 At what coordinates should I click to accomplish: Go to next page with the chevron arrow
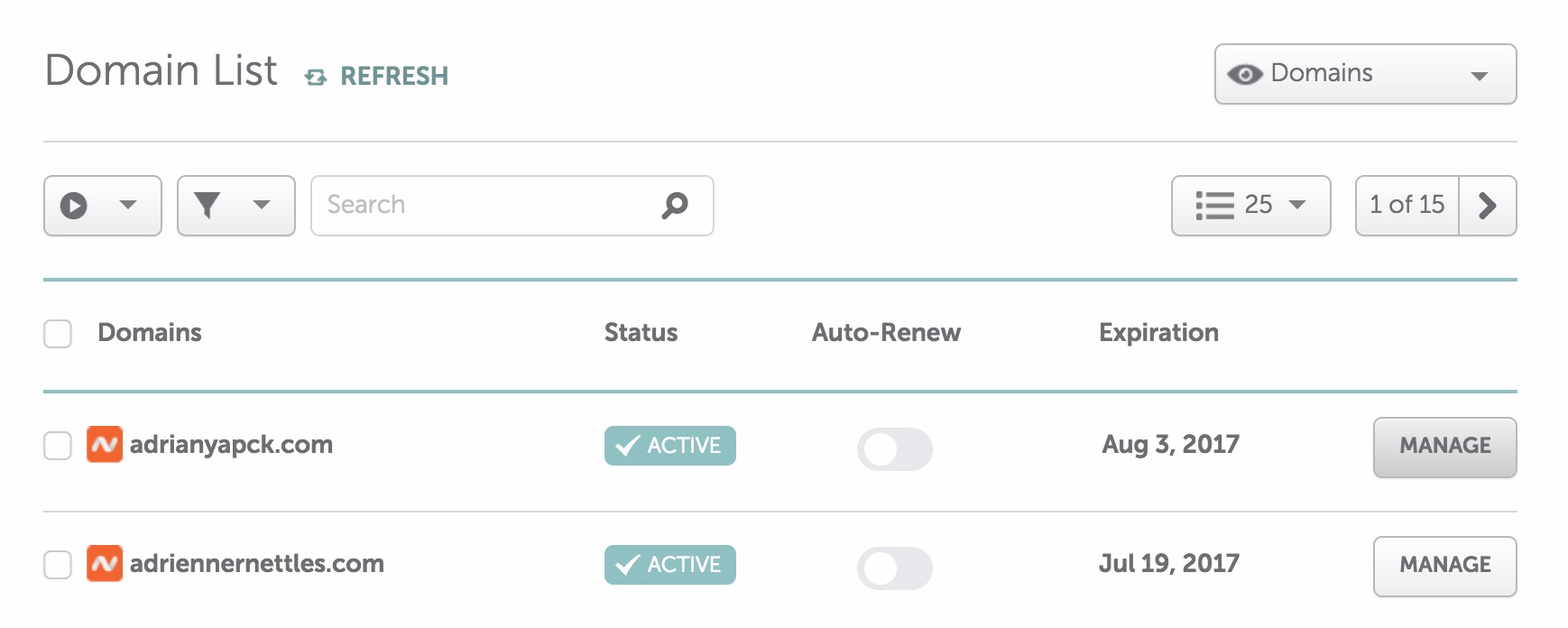pyautogui.click(x=1488, y=206)
